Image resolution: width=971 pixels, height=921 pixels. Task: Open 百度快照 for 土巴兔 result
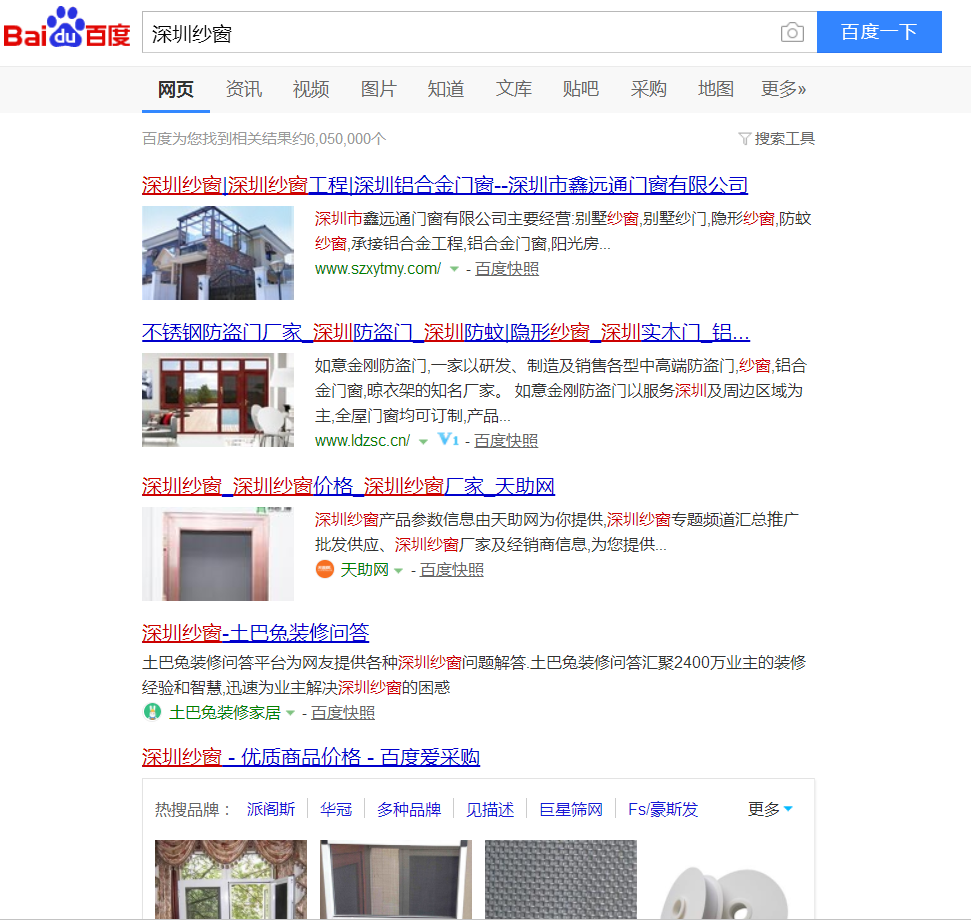(343, 713)
